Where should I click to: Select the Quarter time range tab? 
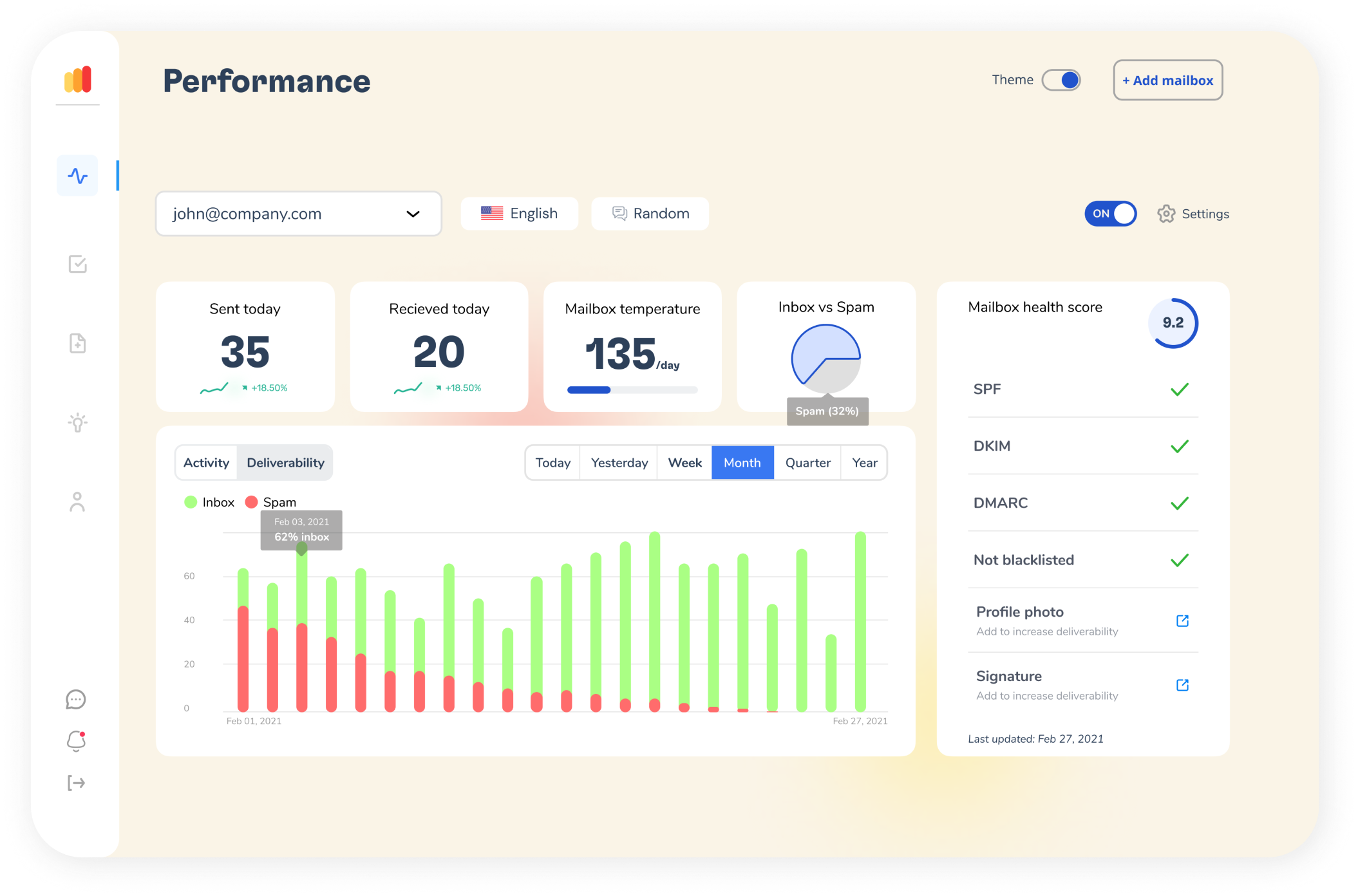(x=807, y=463)
